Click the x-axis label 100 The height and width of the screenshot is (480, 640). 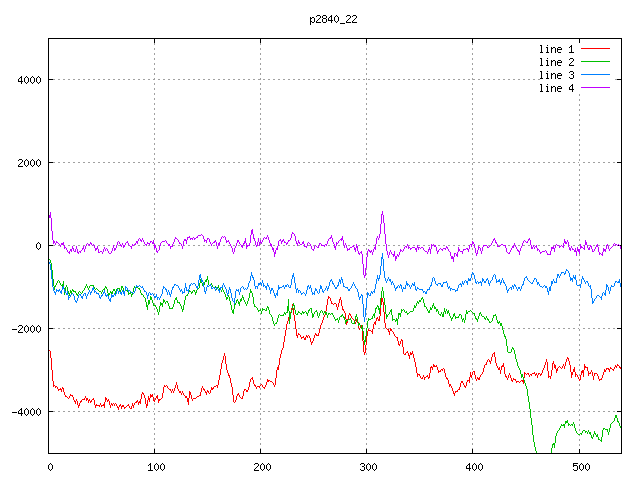click(156, 467)
